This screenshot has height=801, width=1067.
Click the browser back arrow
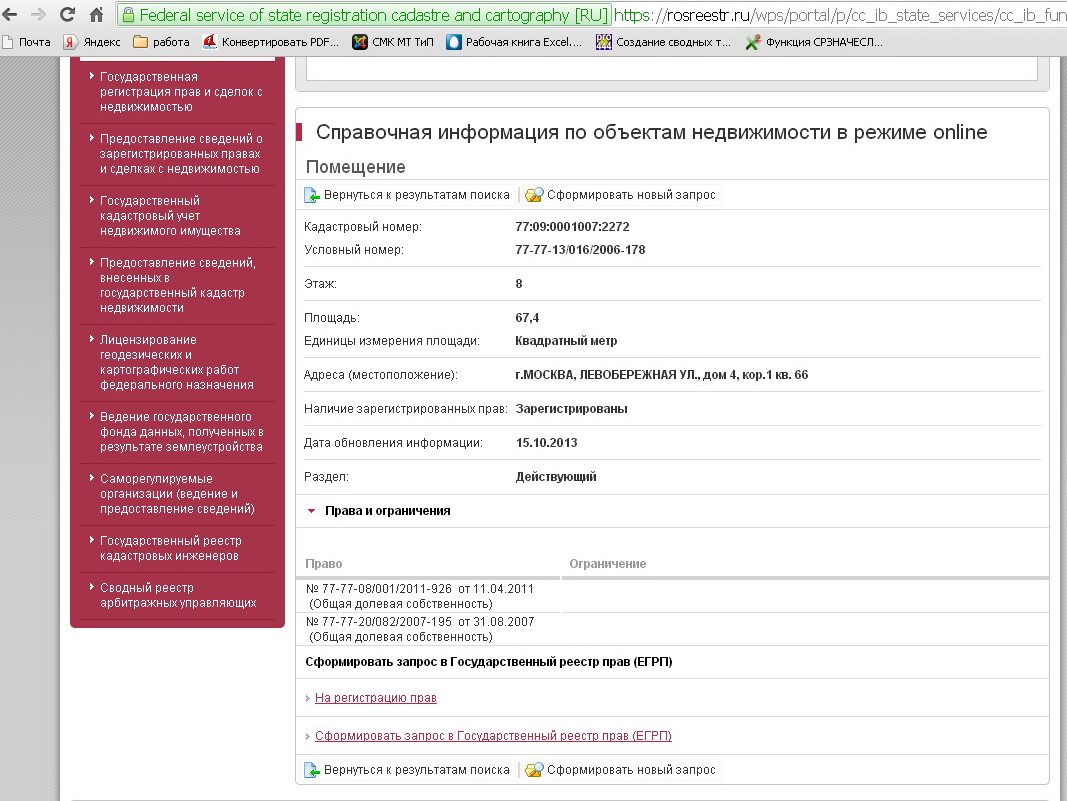click(x=11, y=15)
